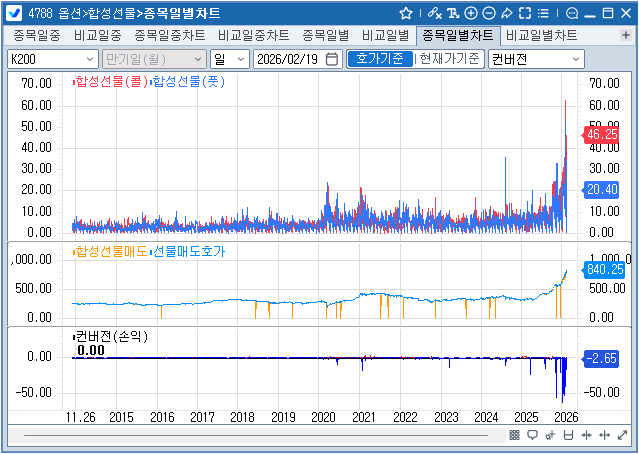This screenshot has height=454, width=639.
Task: Select the 호가기준 price basis option
Action: [379, 59]
